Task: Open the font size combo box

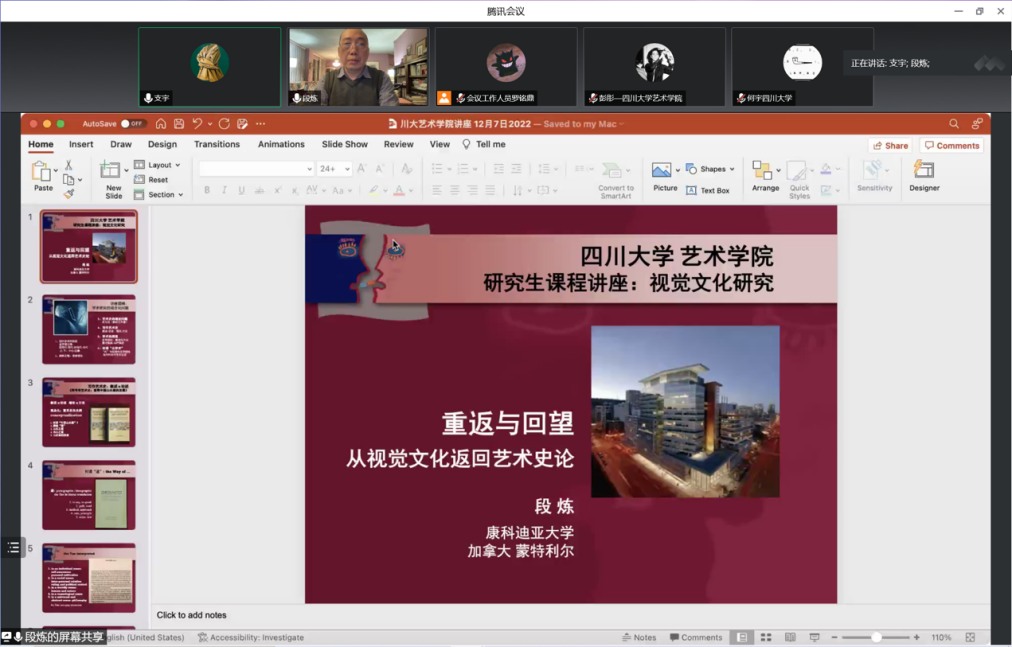Action: coord(335,169)
